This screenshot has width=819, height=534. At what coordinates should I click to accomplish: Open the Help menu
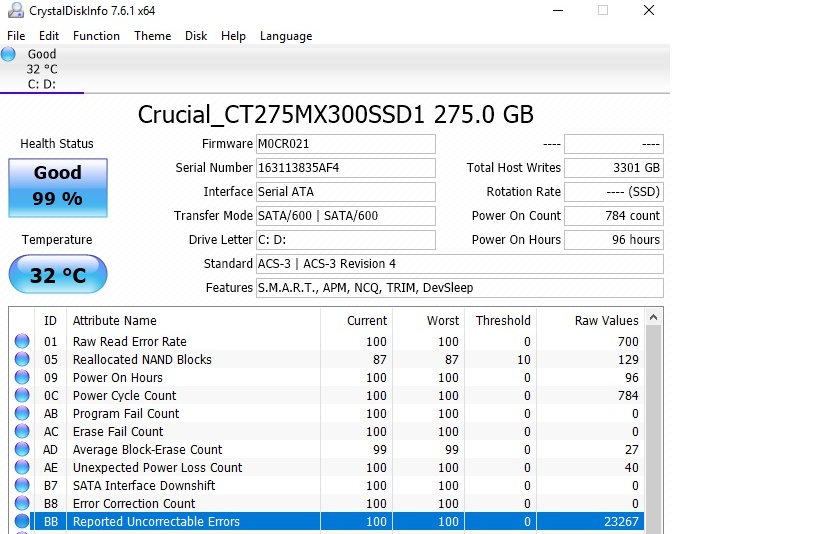point(233,36)
